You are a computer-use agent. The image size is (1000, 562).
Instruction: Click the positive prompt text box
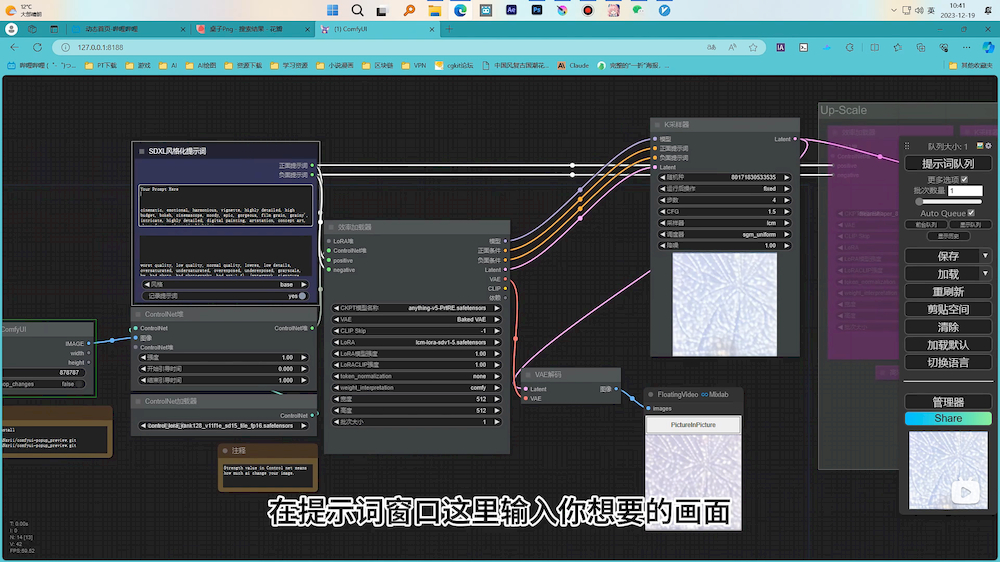pos(225,207)
